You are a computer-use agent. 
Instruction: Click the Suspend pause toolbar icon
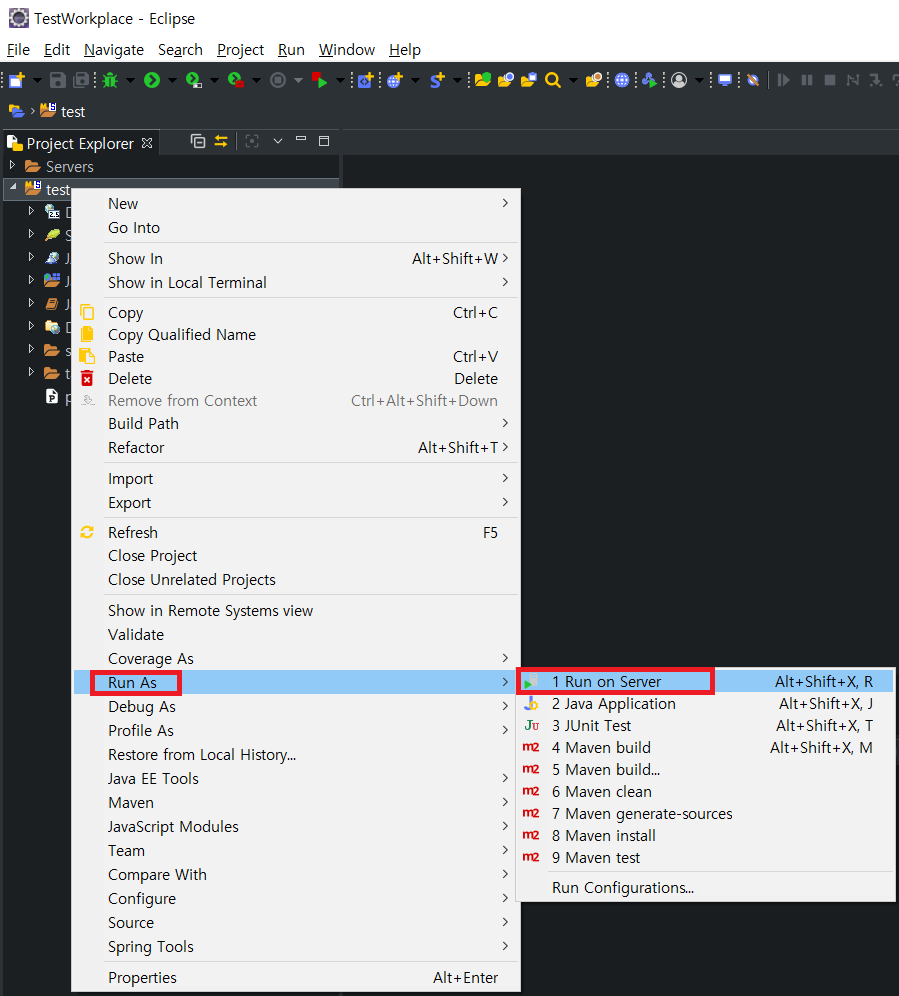pos(807,80)
